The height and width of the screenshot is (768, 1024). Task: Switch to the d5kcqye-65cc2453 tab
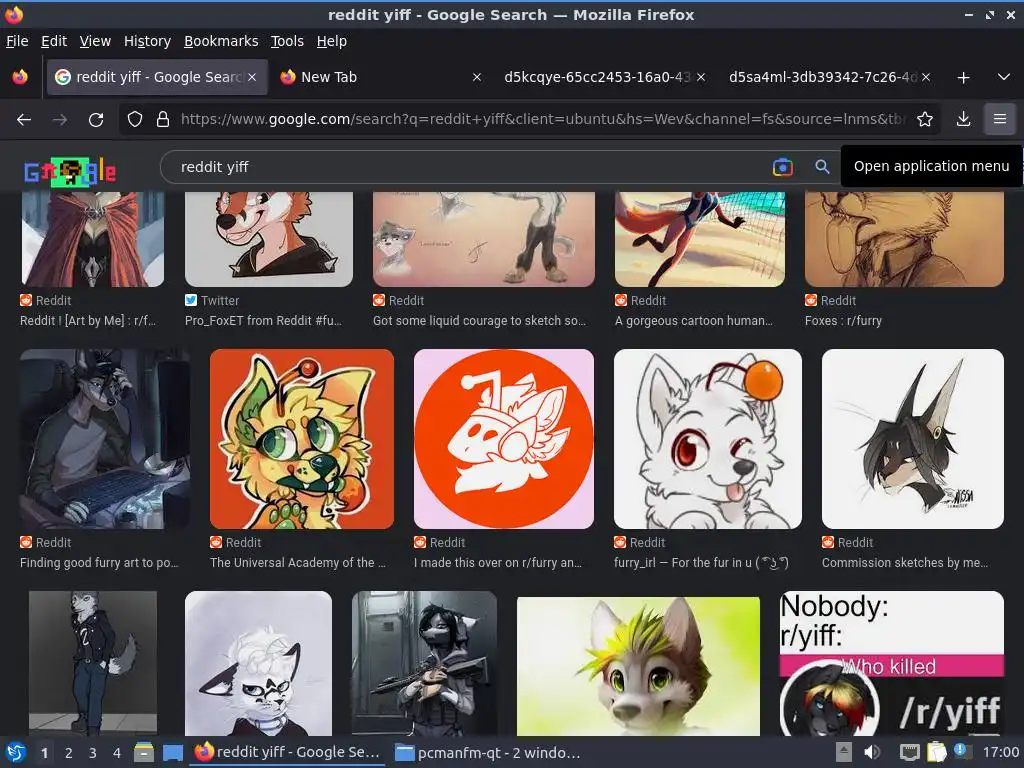pyautogui.click(x=604, y=77)
